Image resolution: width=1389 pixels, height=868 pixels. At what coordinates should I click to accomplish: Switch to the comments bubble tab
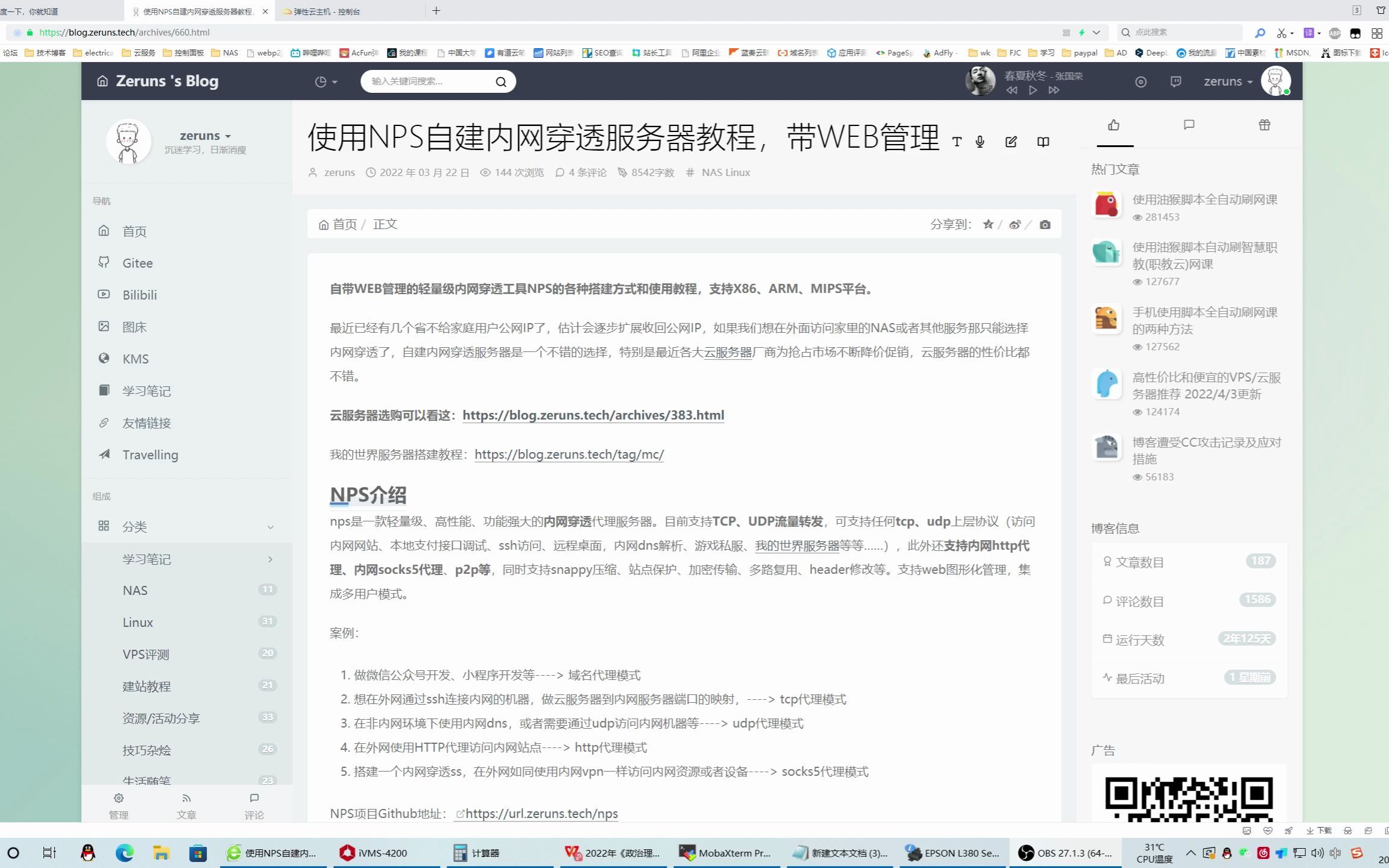point(1189,125)
